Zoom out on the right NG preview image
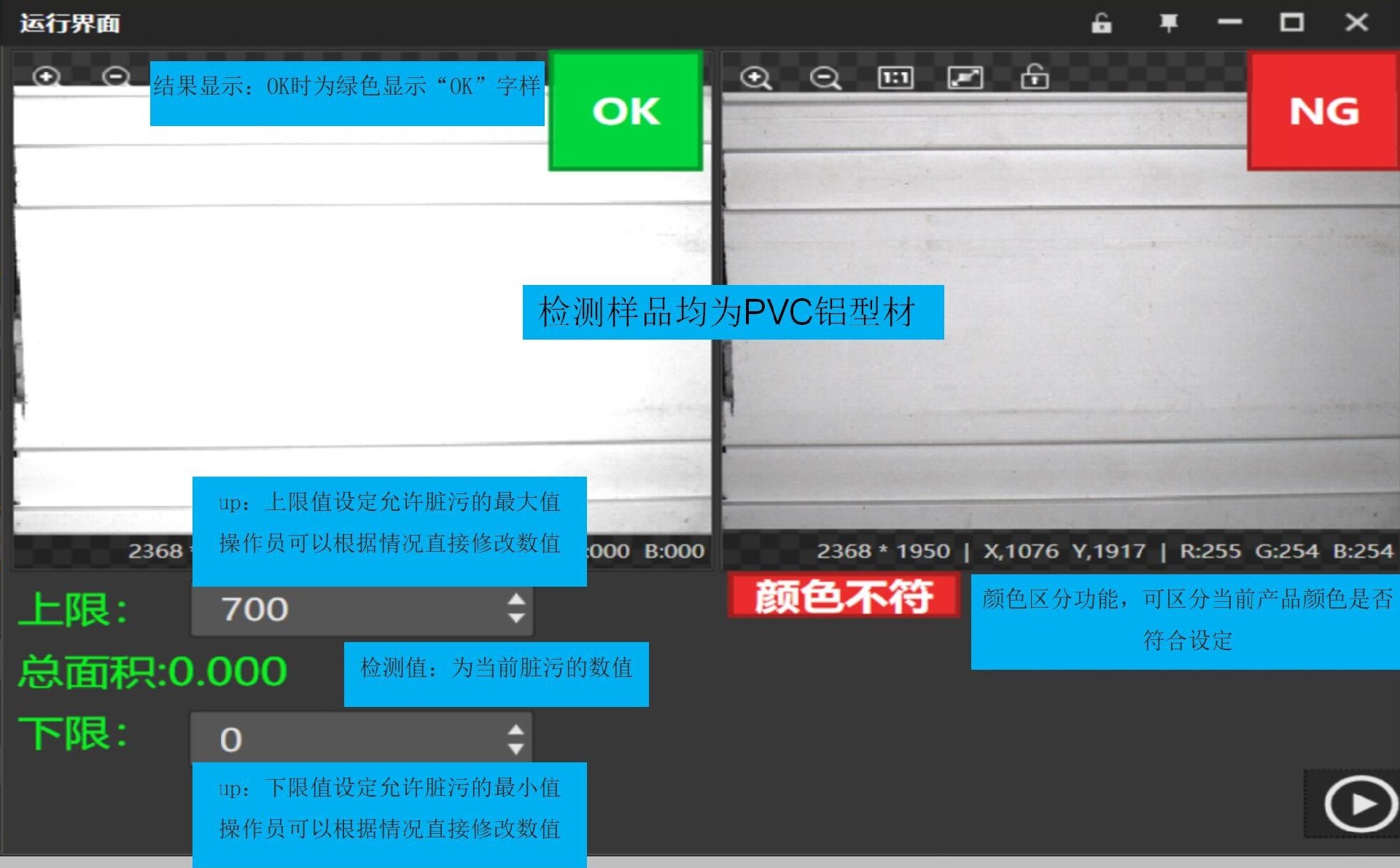Viewport: 1400px width, 868px height. 824,77
